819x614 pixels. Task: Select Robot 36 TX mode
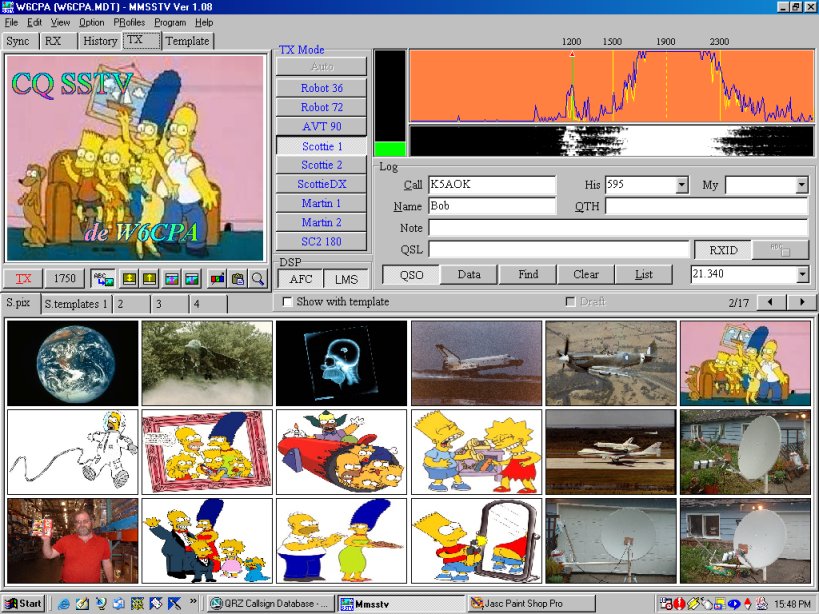322,88
